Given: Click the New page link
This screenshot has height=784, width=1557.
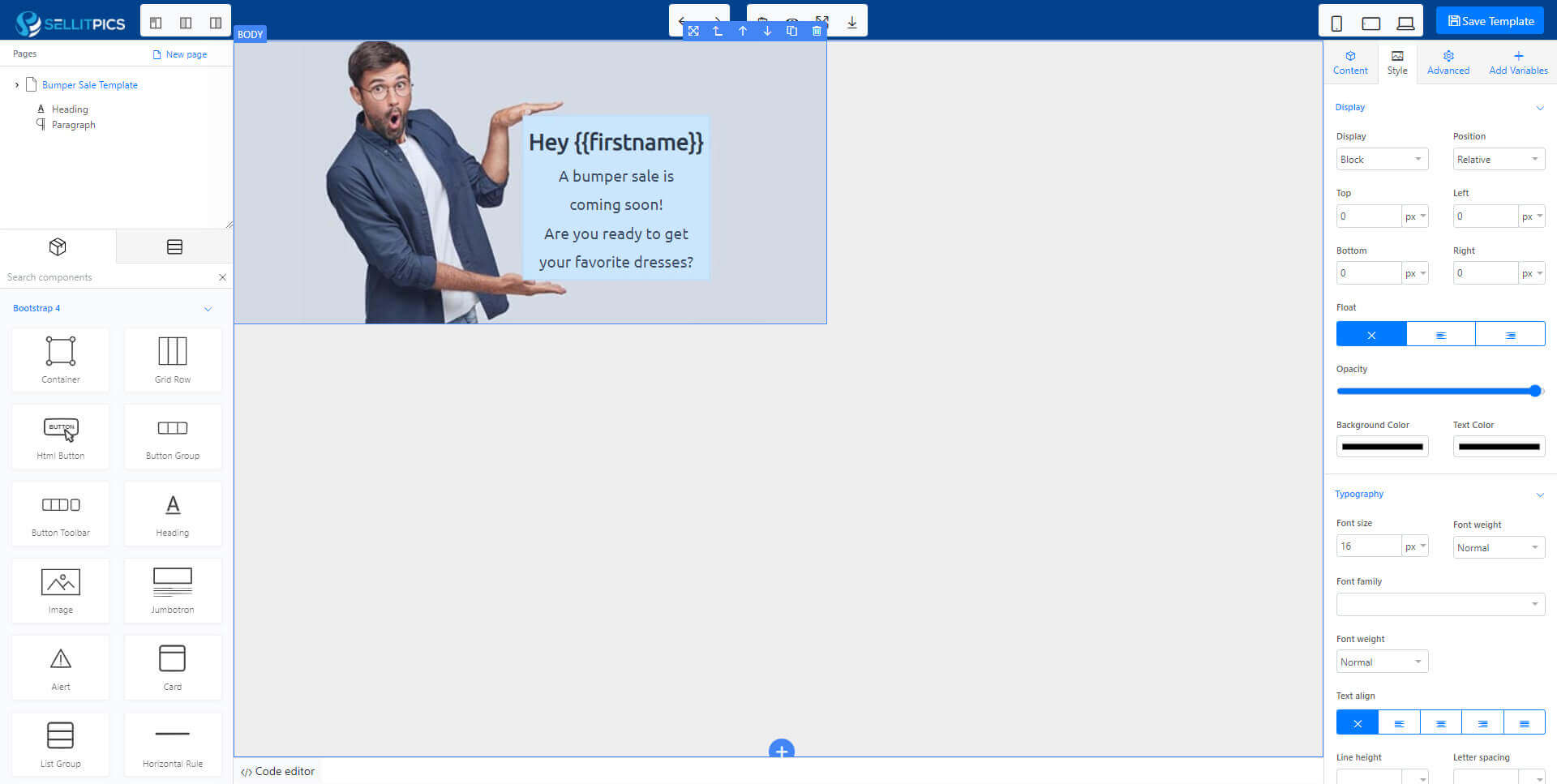Looking at the screenshot, I should 180,54.
